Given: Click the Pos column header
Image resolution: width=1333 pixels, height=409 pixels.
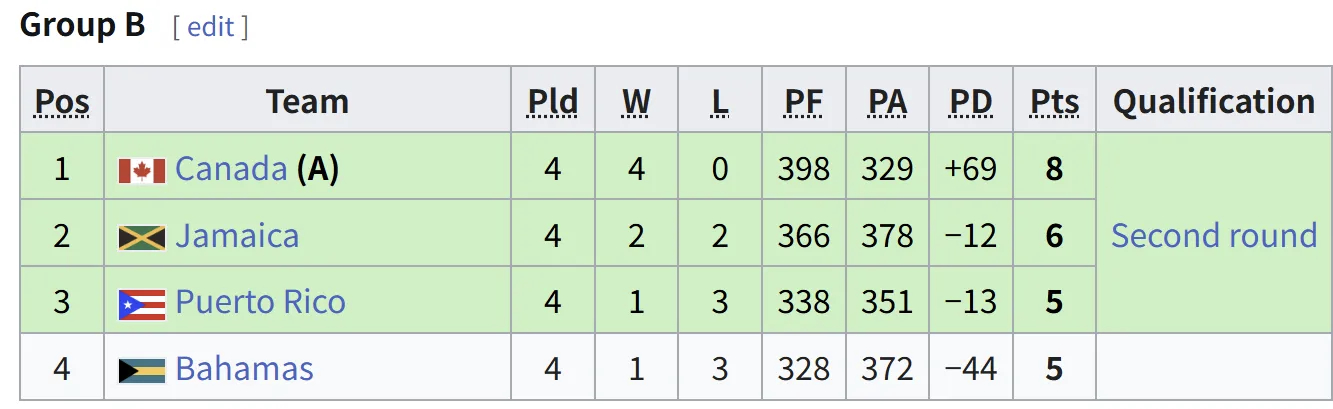Looking at the screenshot, I should (62, 101).
